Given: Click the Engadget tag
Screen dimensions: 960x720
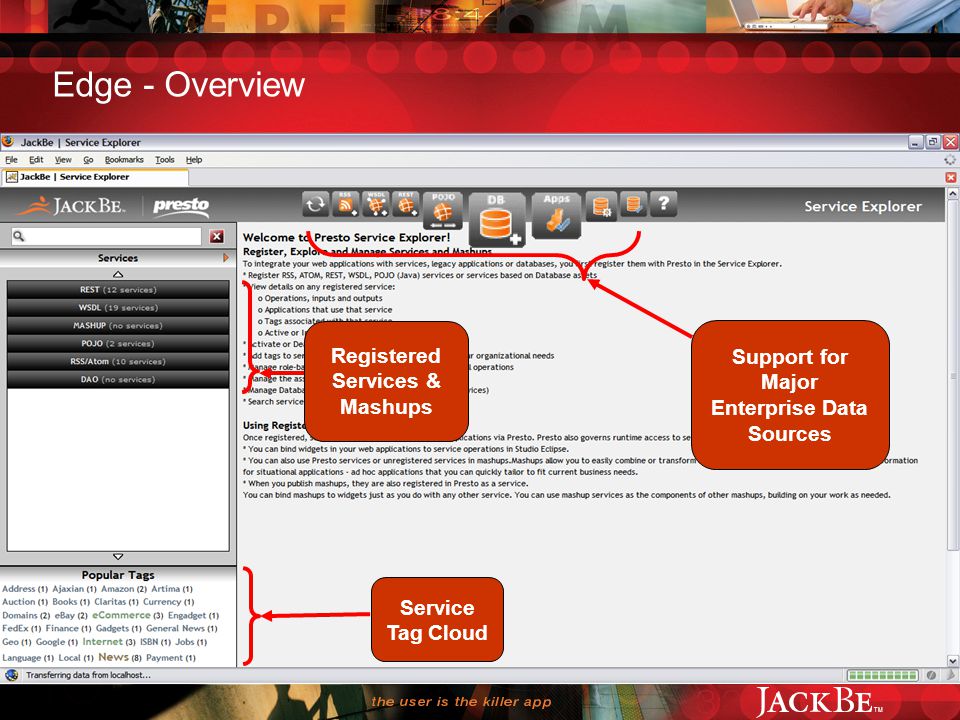Looking at the screenshot, I should pyautogui.click(x=187, y=615).
